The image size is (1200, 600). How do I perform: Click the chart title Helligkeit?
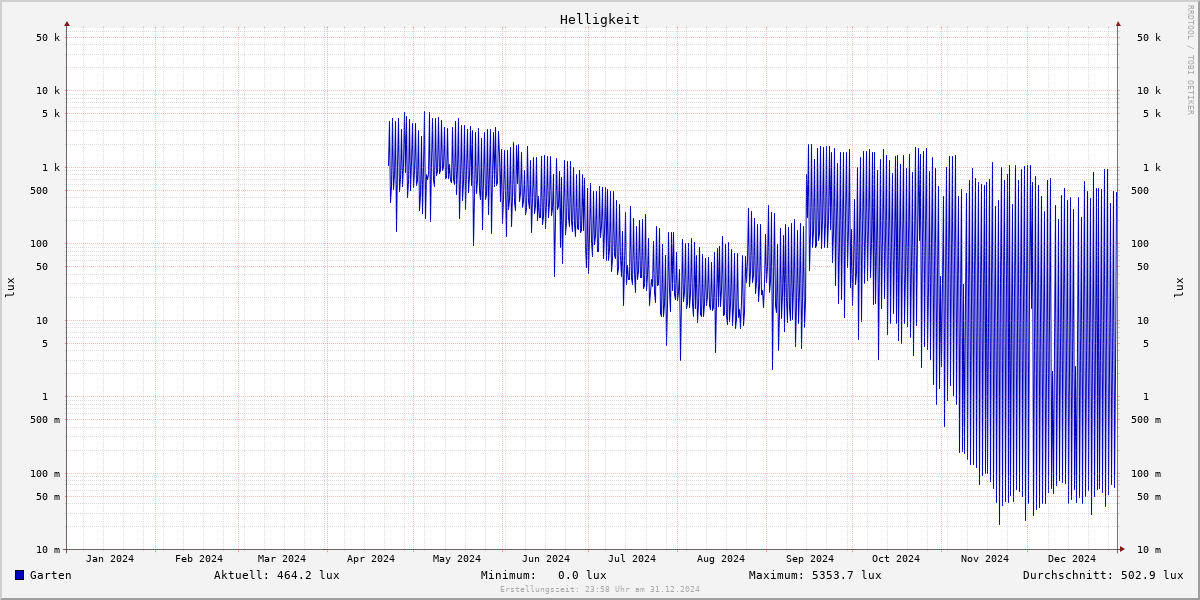coord(600,19)
